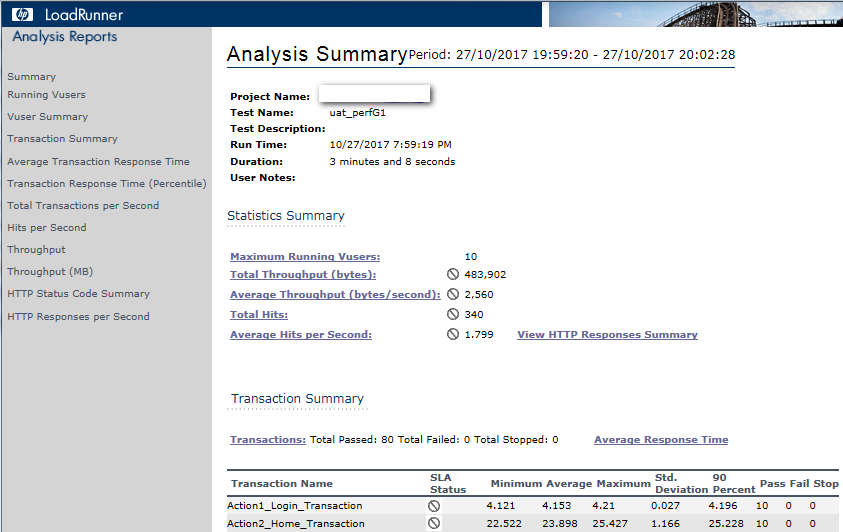Screen dimensions: 843x532
Task: Click the Std. Deviation column header
Action: click(x=681, y=484)
